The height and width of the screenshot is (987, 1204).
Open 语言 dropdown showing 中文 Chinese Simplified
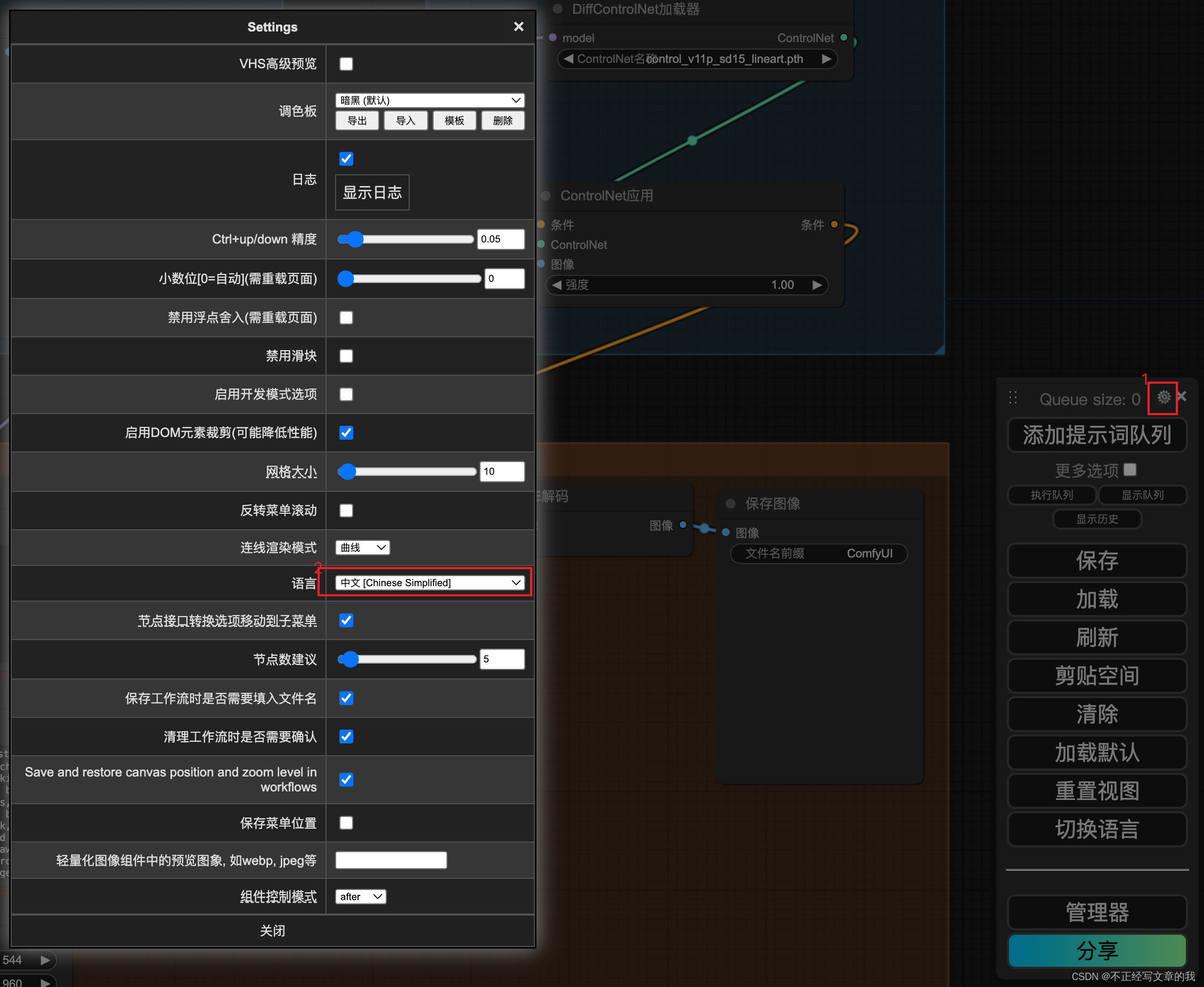[429, 583]
